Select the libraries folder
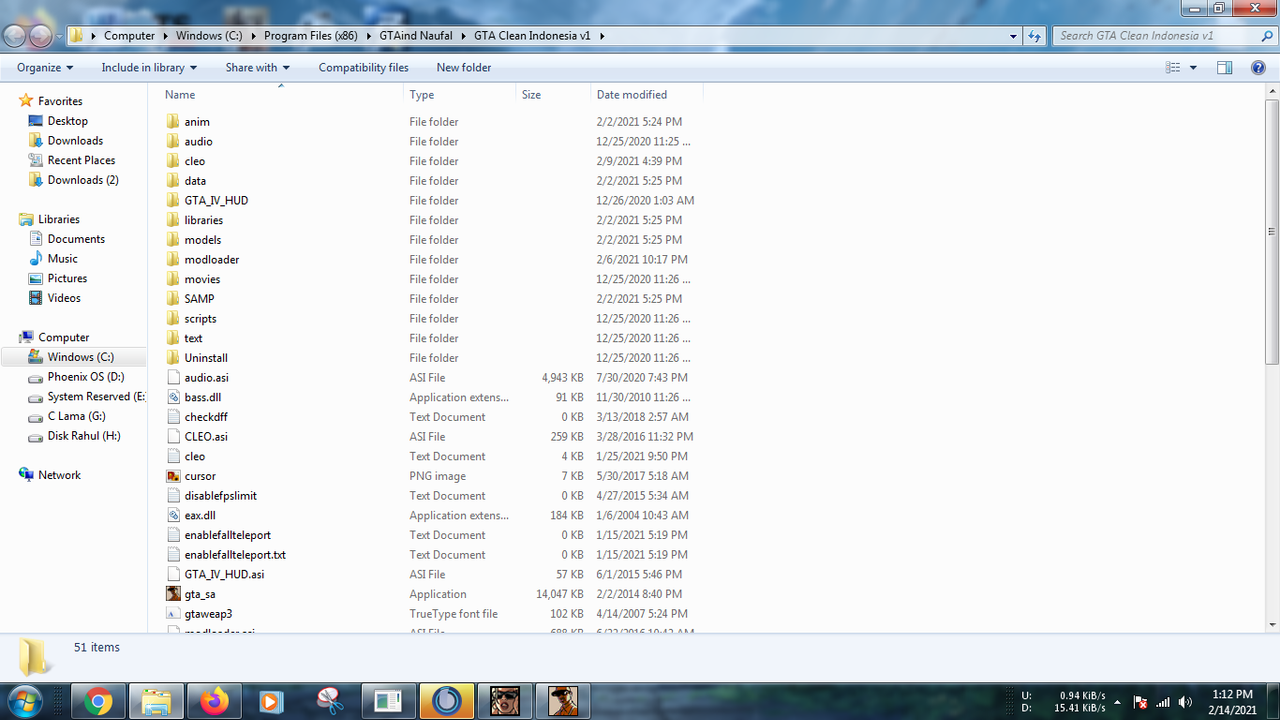 coord(203,220)
